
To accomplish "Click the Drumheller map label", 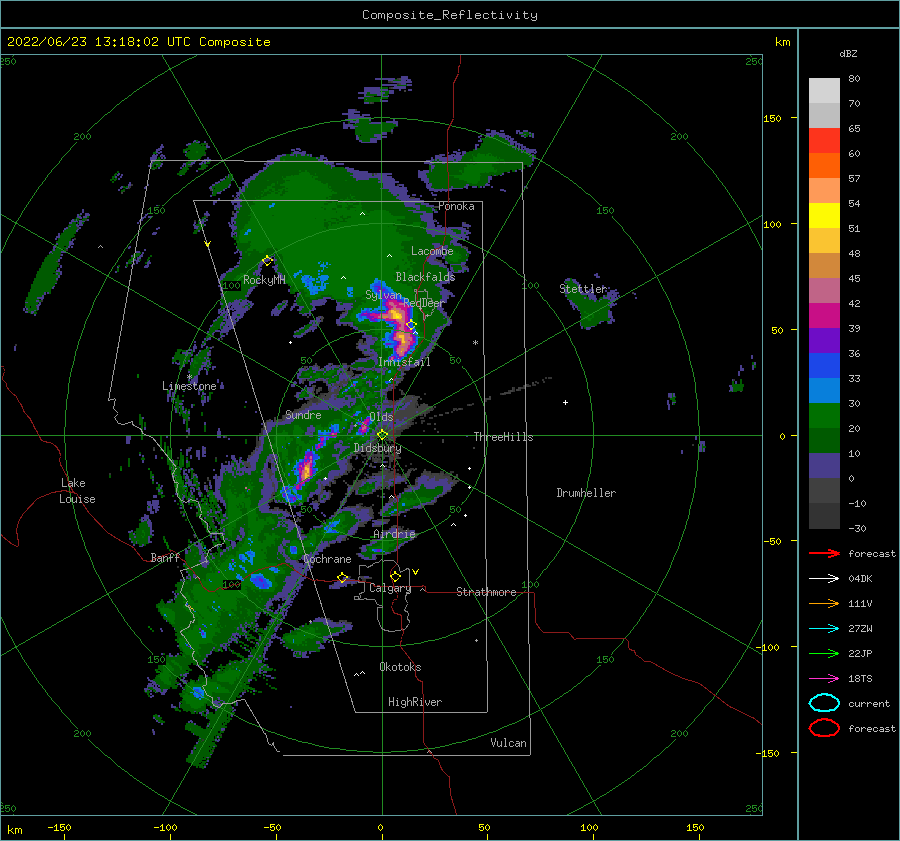I will [x=586, y=493].
